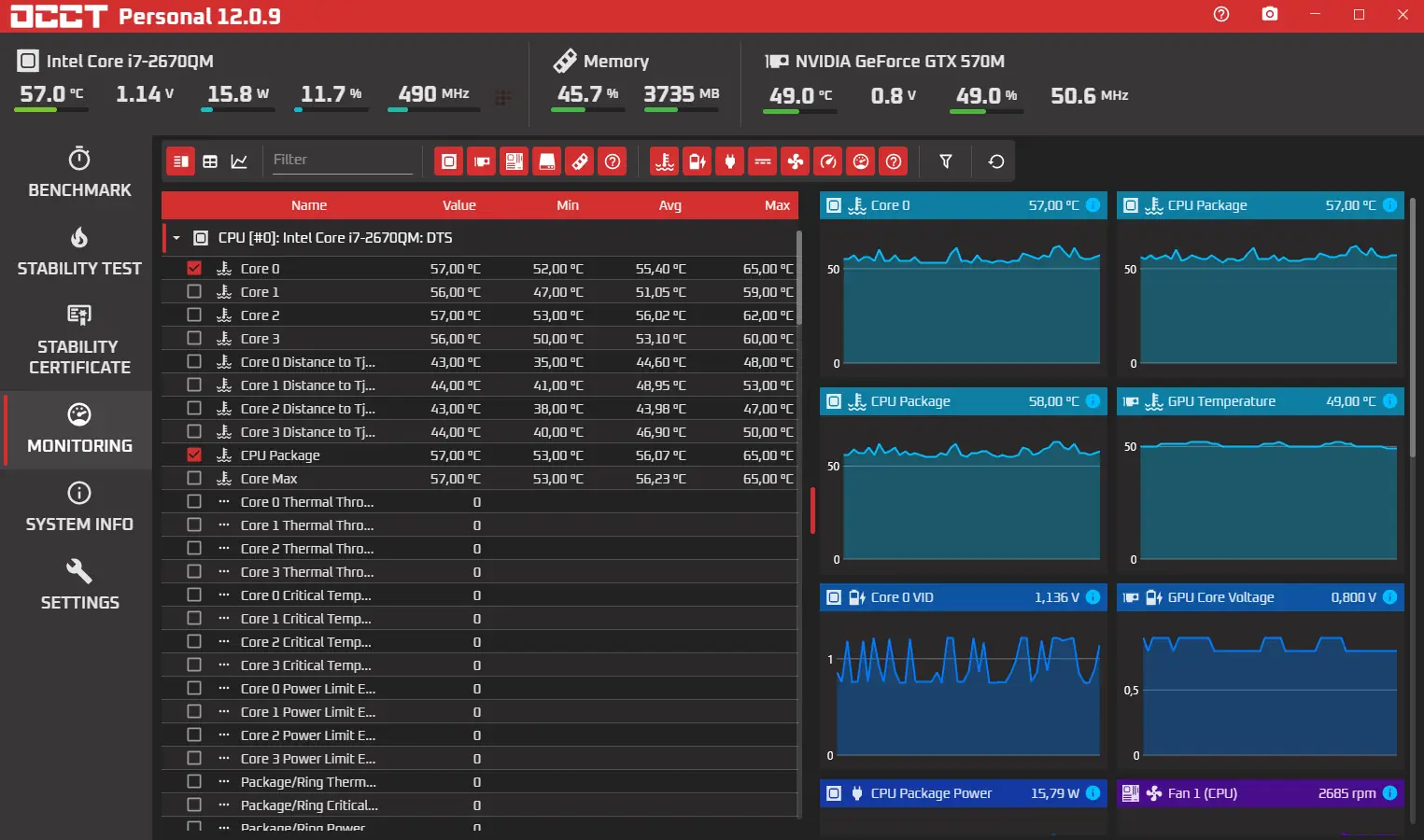The height and width of the screenshot is (840, 1424).
Task: Click the Core 1 Critical Temp... row name
Action: 306,618
